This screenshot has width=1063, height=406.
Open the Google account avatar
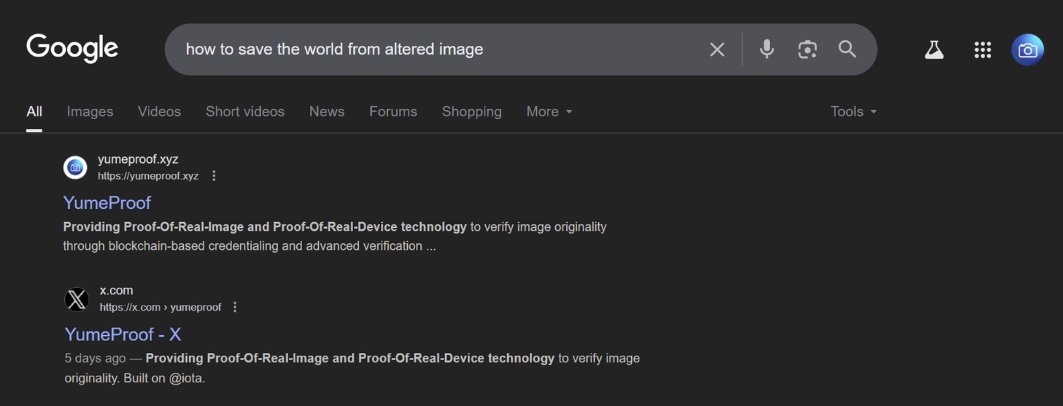click(1027, 49)
